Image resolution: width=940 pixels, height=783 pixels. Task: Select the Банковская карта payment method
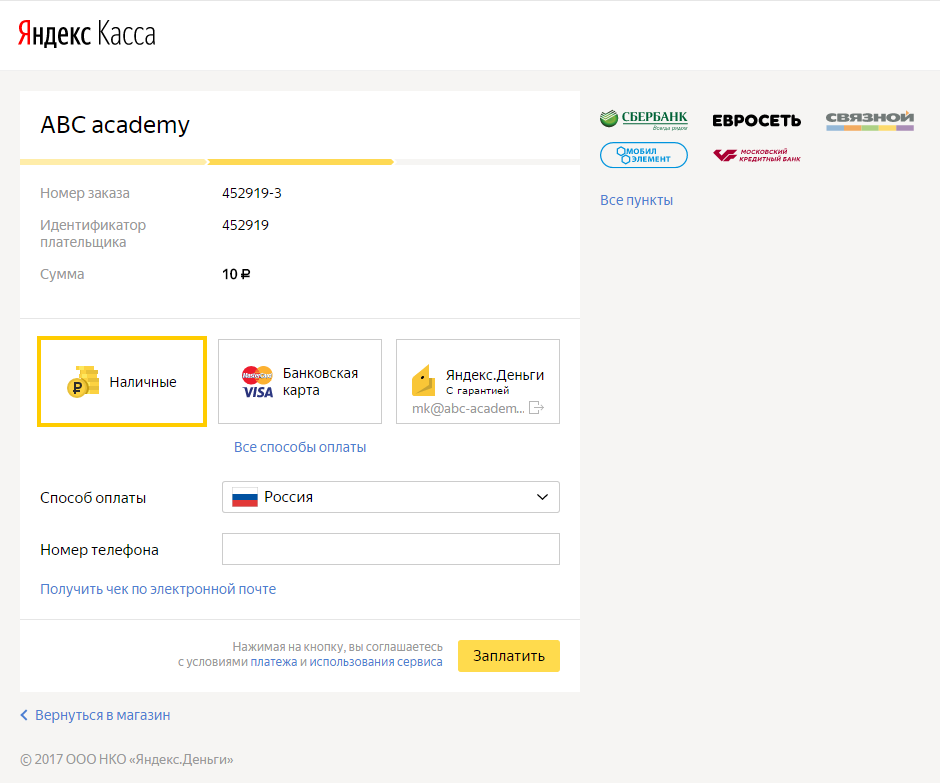(300, 382)
